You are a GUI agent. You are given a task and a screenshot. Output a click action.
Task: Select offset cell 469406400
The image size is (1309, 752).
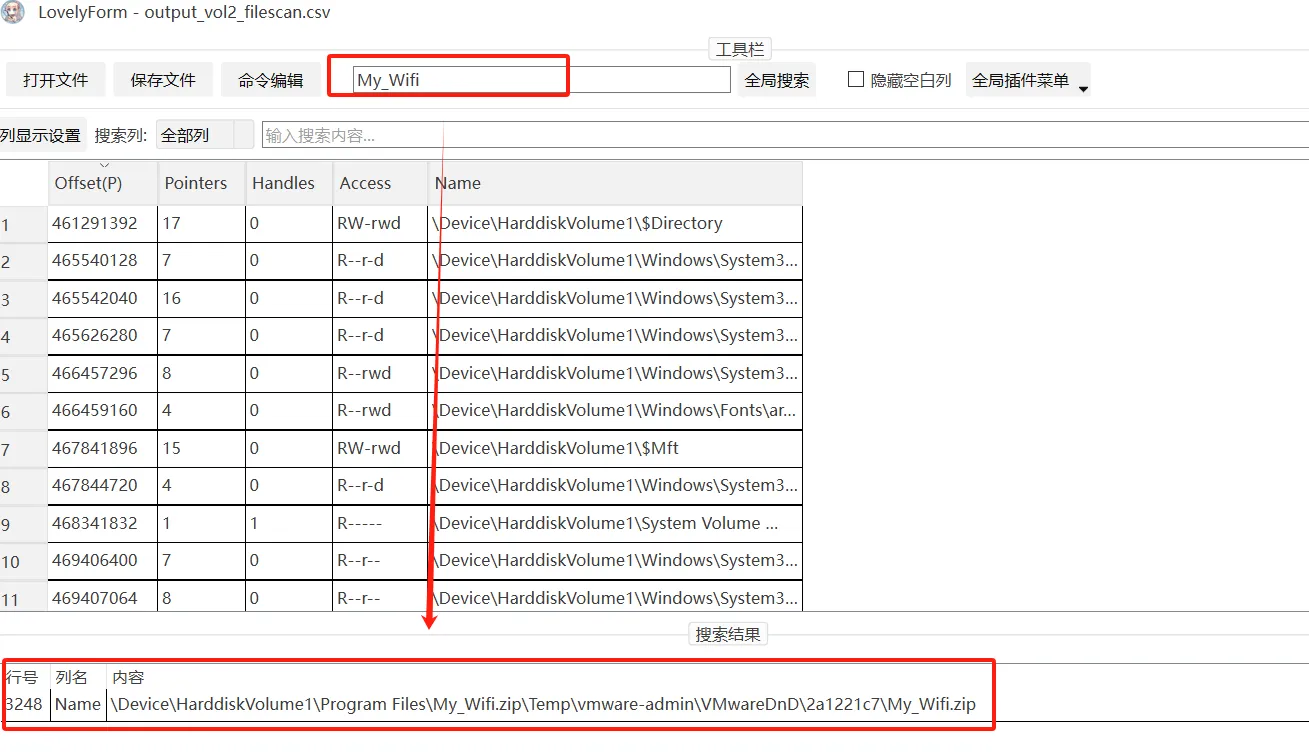103,561
